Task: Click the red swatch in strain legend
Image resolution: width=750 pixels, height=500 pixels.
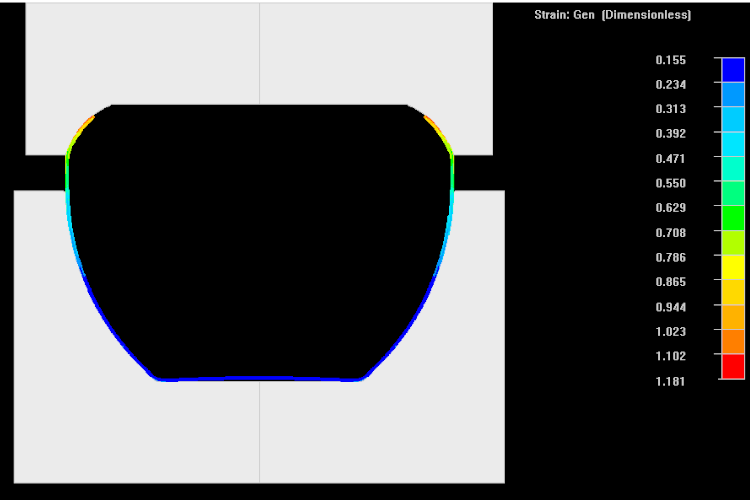Action: [x=733, y=367]
